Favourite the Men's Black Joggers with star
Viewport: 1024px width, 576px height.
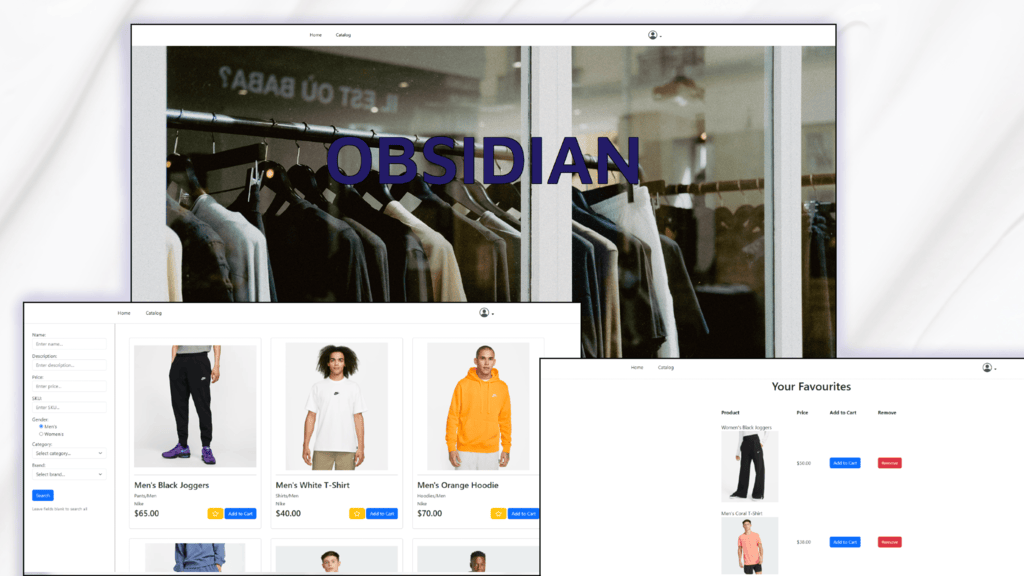215,514
